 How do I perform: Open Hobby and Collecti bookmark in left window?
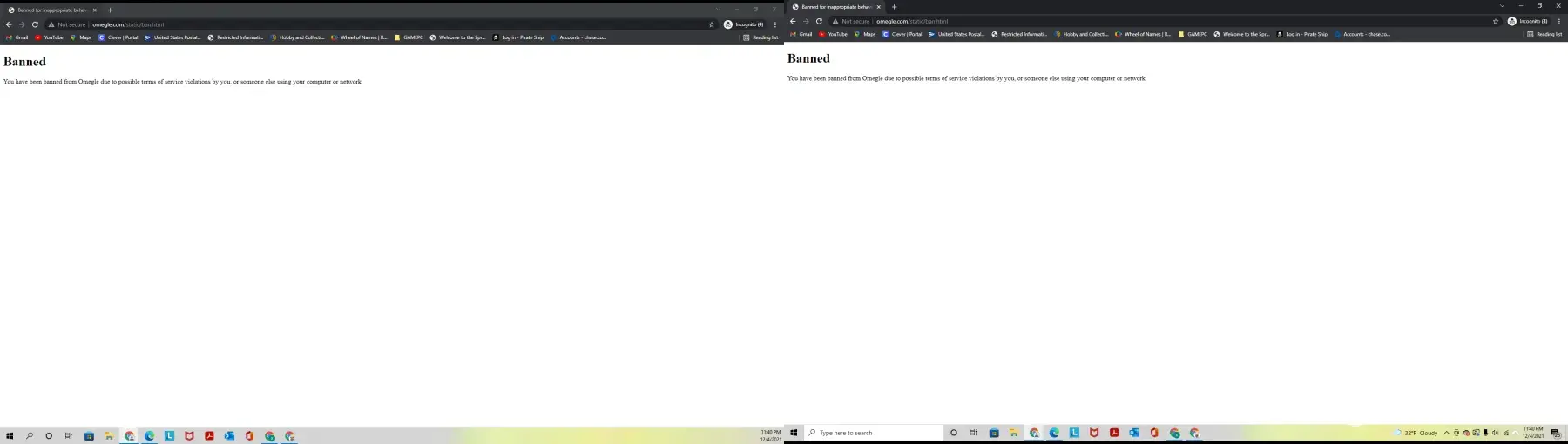coord(297,37)
